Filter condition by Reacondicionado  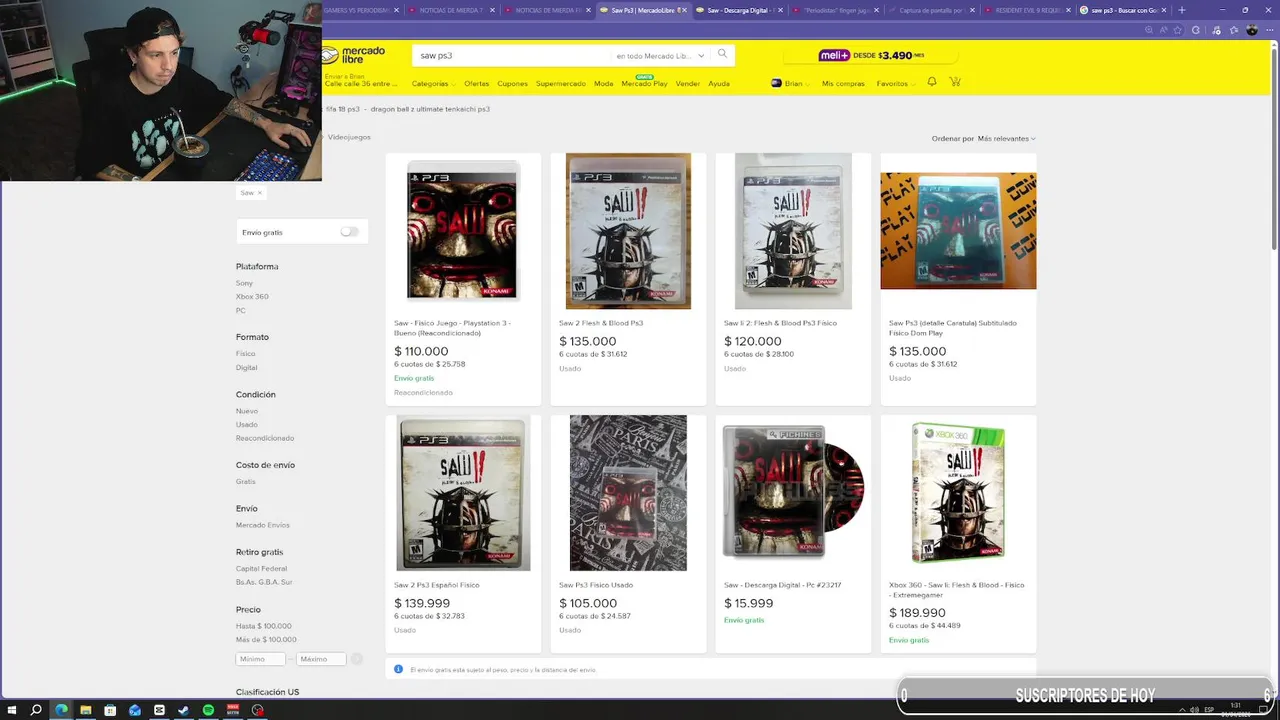tap(265, 438)
